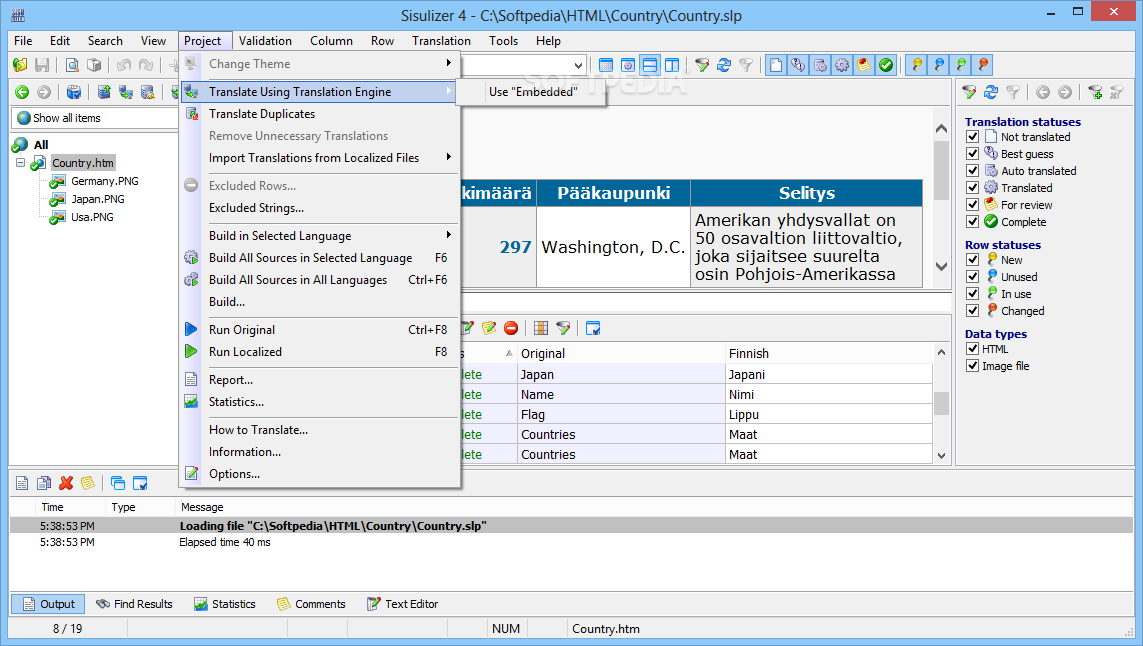Viewport: 1143px width, 646px height.
Task: Toggle the red pin Changed row status toolbar button
Action: (x=983, y=65)
